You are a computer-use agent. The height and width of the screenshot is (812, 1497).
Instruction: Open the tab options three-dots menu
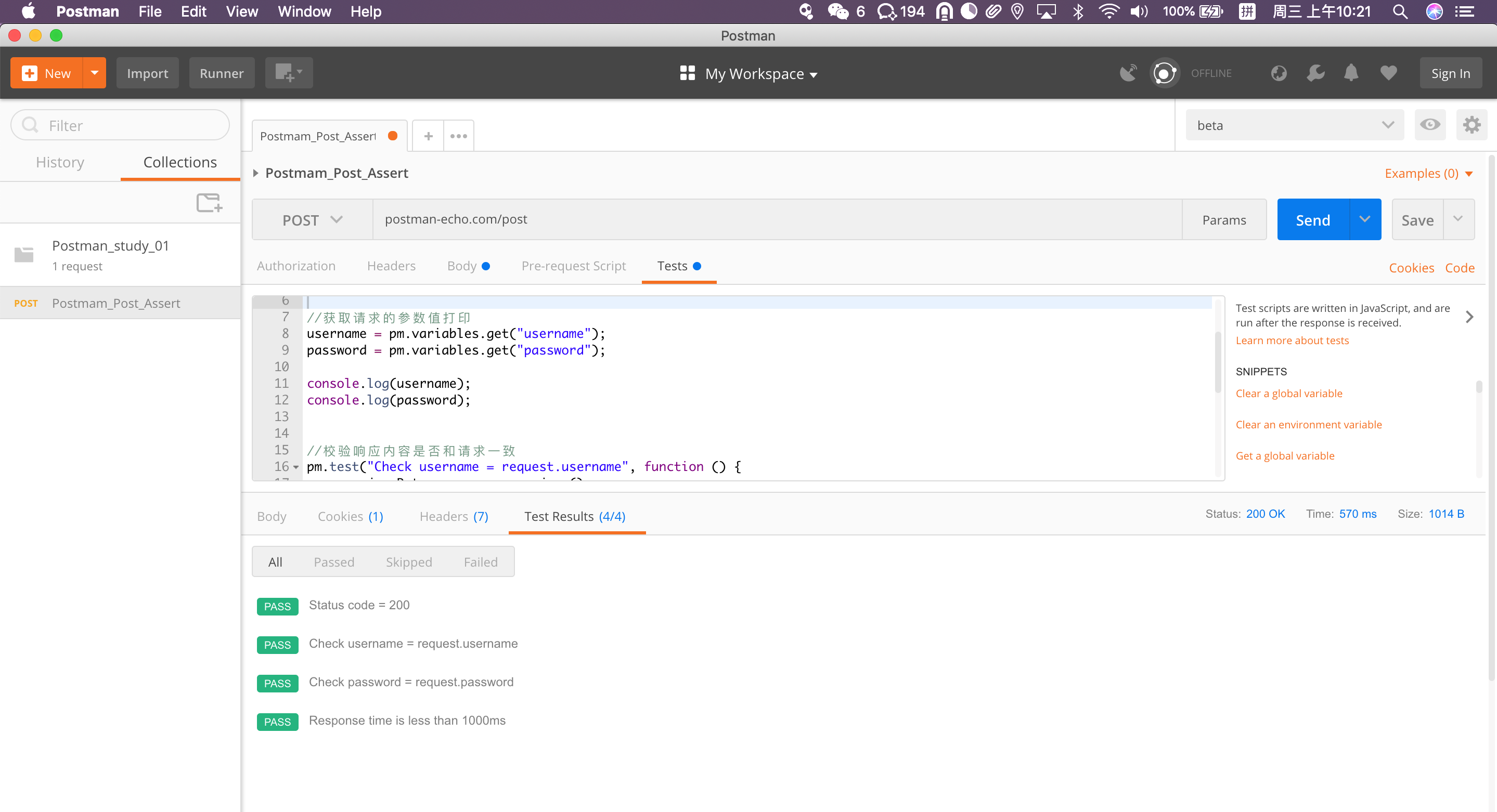[x=458, y=136]
